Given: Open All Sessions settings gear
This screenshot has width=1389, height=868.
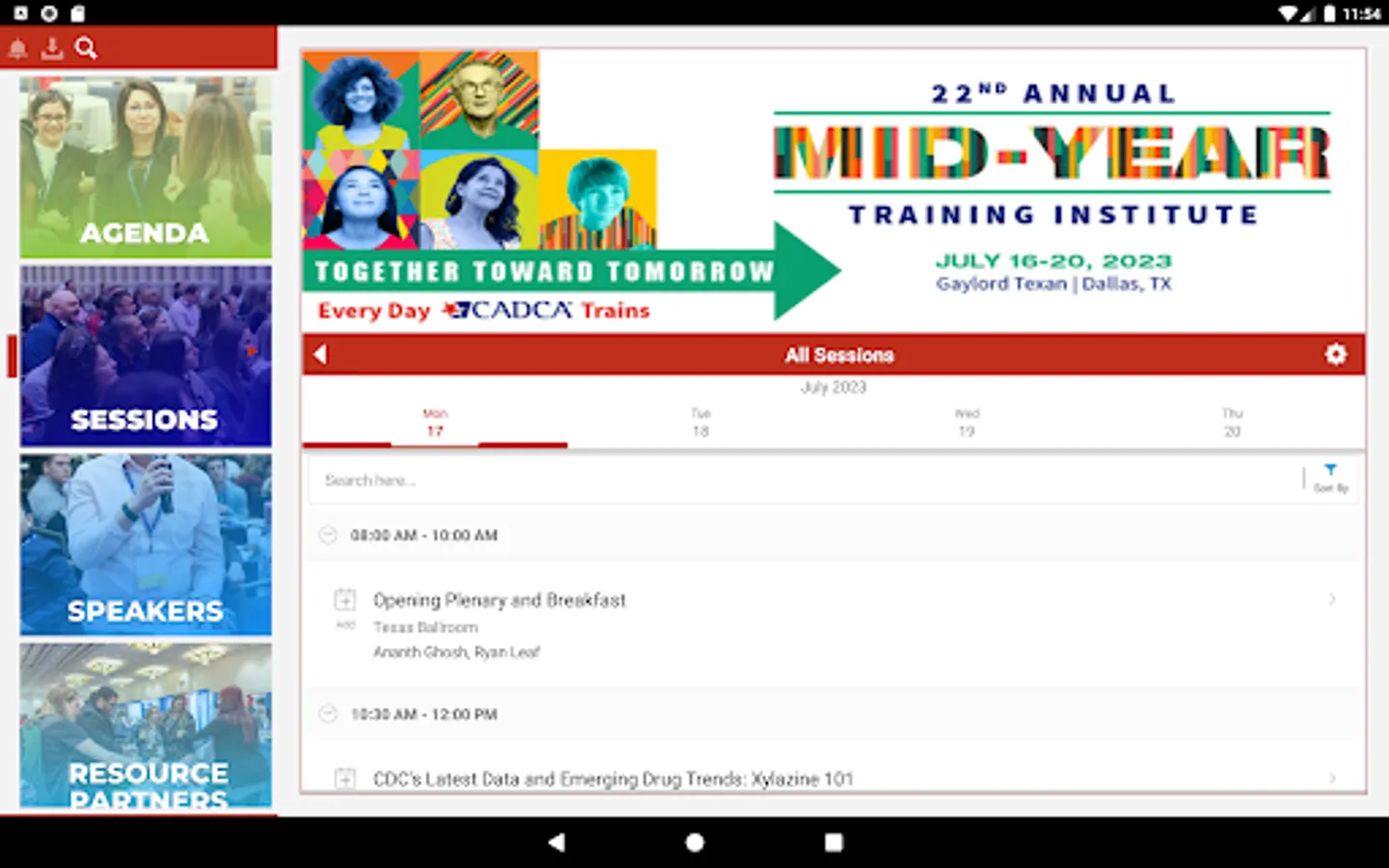Looking at the screenshot, I should pos(1335,354).
